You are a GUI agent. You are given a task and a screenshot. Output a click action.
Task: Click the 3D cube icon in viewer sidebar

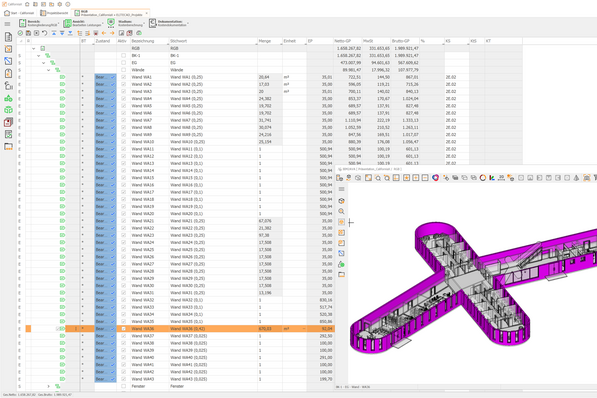(342, 201)
